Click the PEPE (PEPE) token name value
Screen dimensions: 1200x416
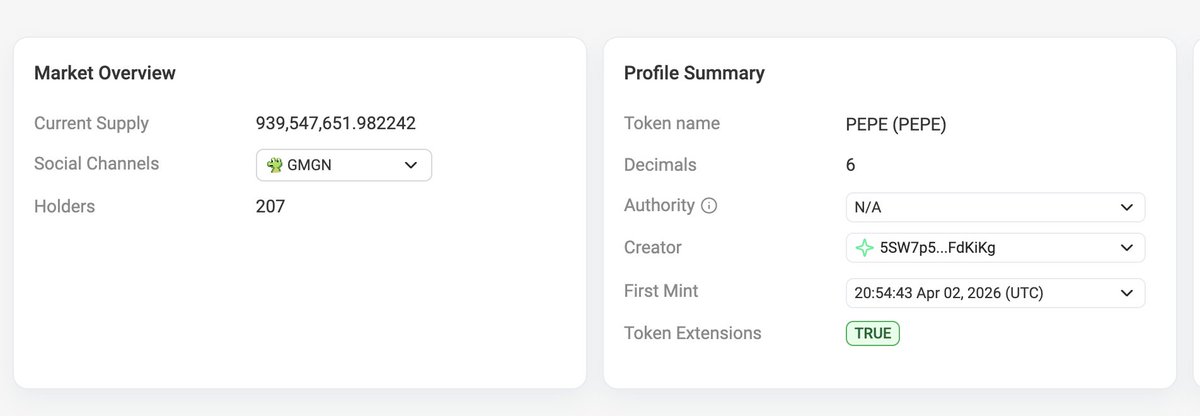coord(896,124)
